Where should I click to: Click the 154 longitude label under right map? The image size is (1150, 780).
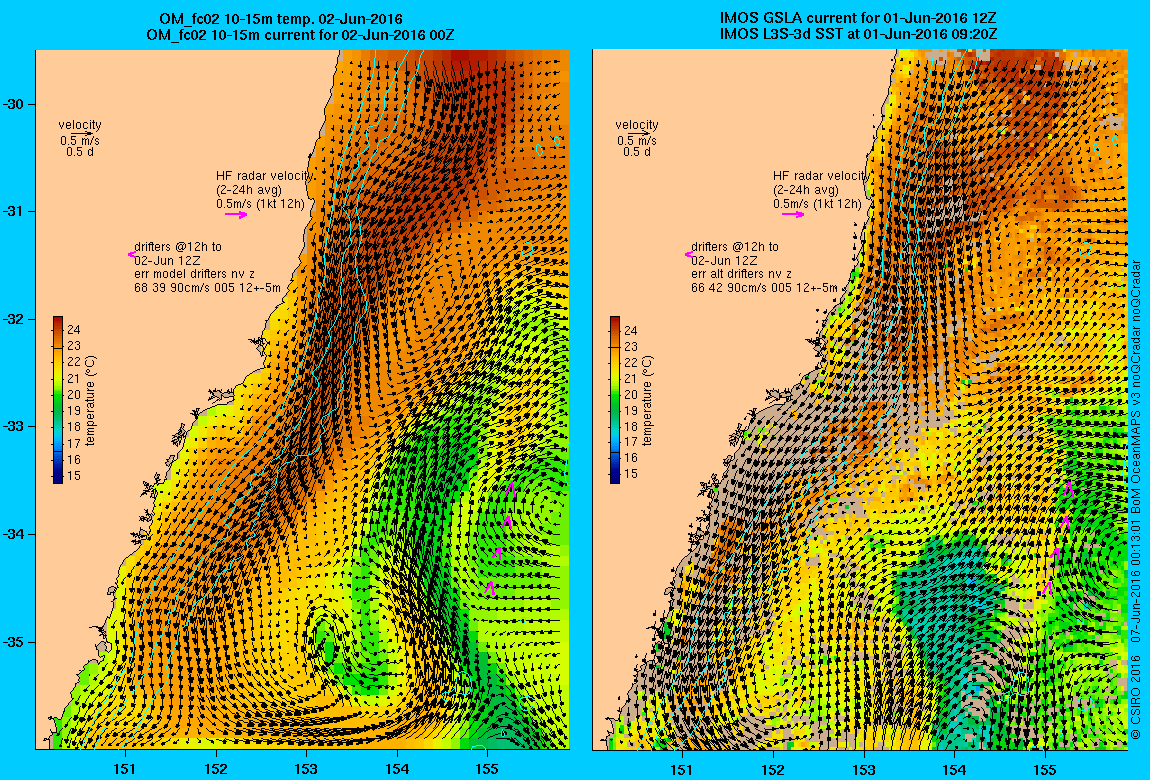954,769
